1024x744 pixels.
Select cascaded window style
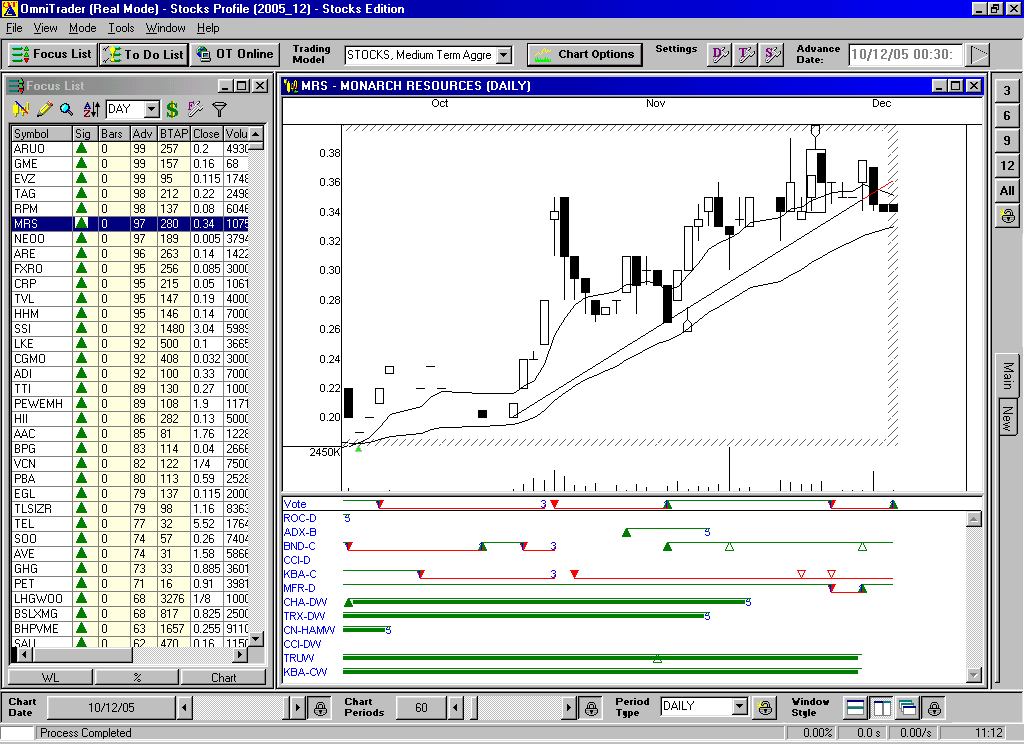tap(907, 708)
